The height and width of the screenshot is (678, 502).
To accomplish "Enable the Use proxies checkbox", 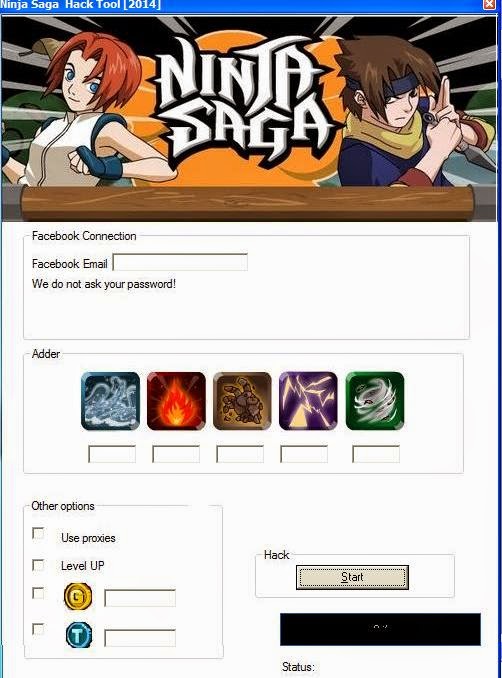I will click(38, 534).
